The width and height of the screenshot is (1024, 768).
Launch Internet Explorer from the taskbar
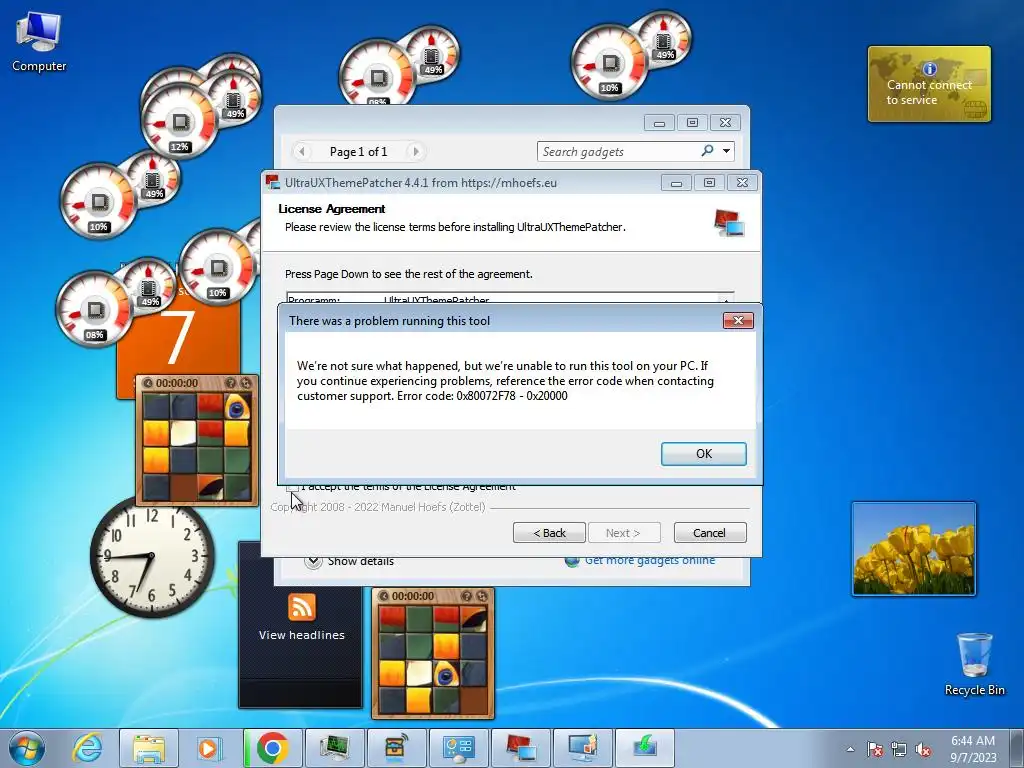[88, 748]
